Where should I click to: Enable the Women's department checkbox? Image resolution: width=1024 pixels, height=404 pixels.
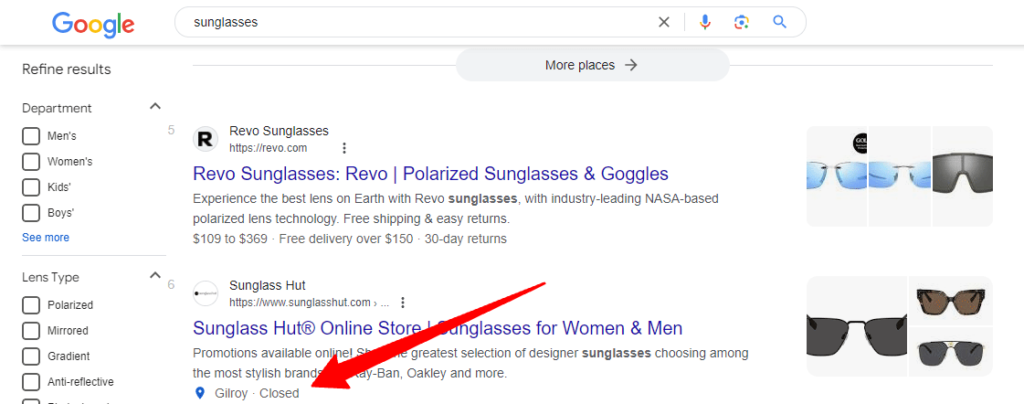[x=31, y=162]
